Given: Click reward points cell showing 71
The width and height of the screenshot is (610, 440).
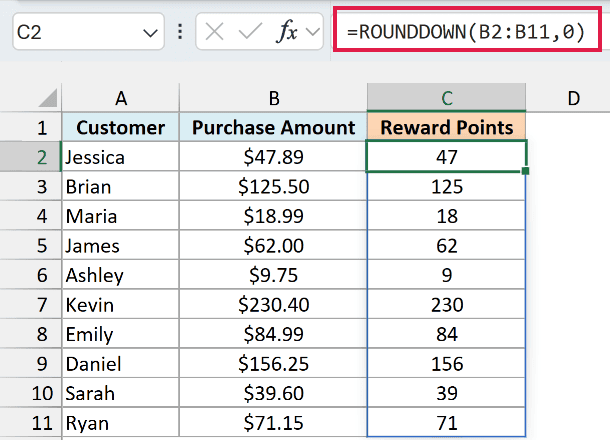Looking at the screenshot, I should (447, 423).
